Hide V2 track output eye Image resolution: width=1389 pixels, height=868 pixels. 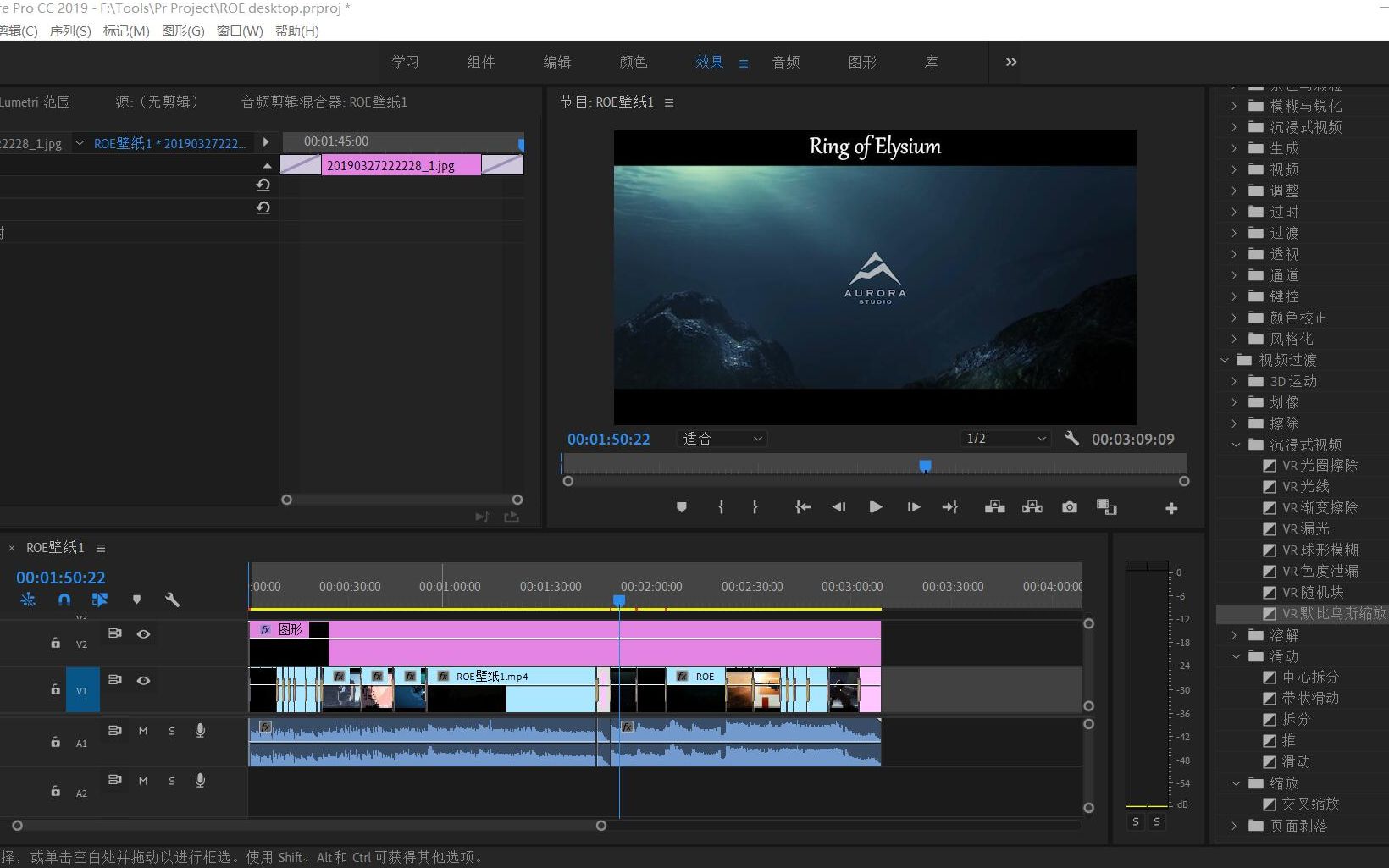click(x=143, y=633)
